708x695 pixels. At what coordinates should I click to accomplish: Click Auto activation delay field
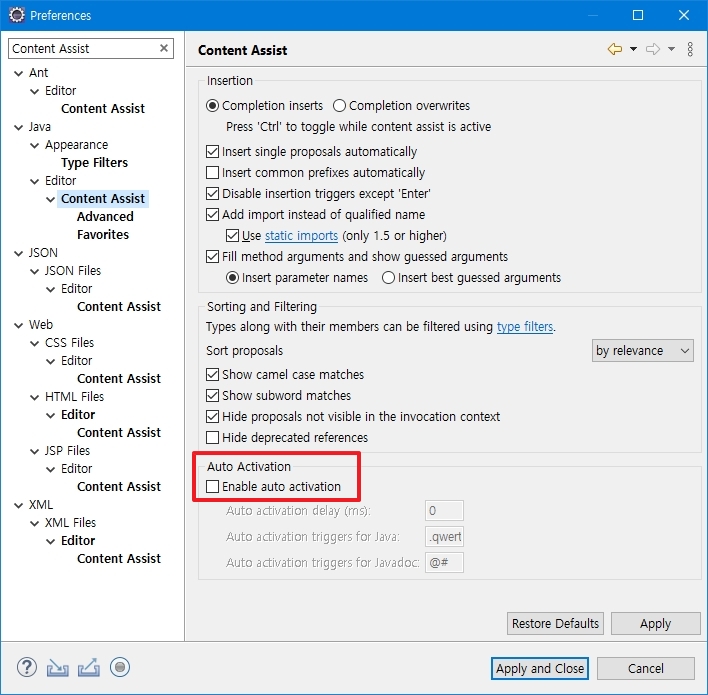(x=444, y=511)
